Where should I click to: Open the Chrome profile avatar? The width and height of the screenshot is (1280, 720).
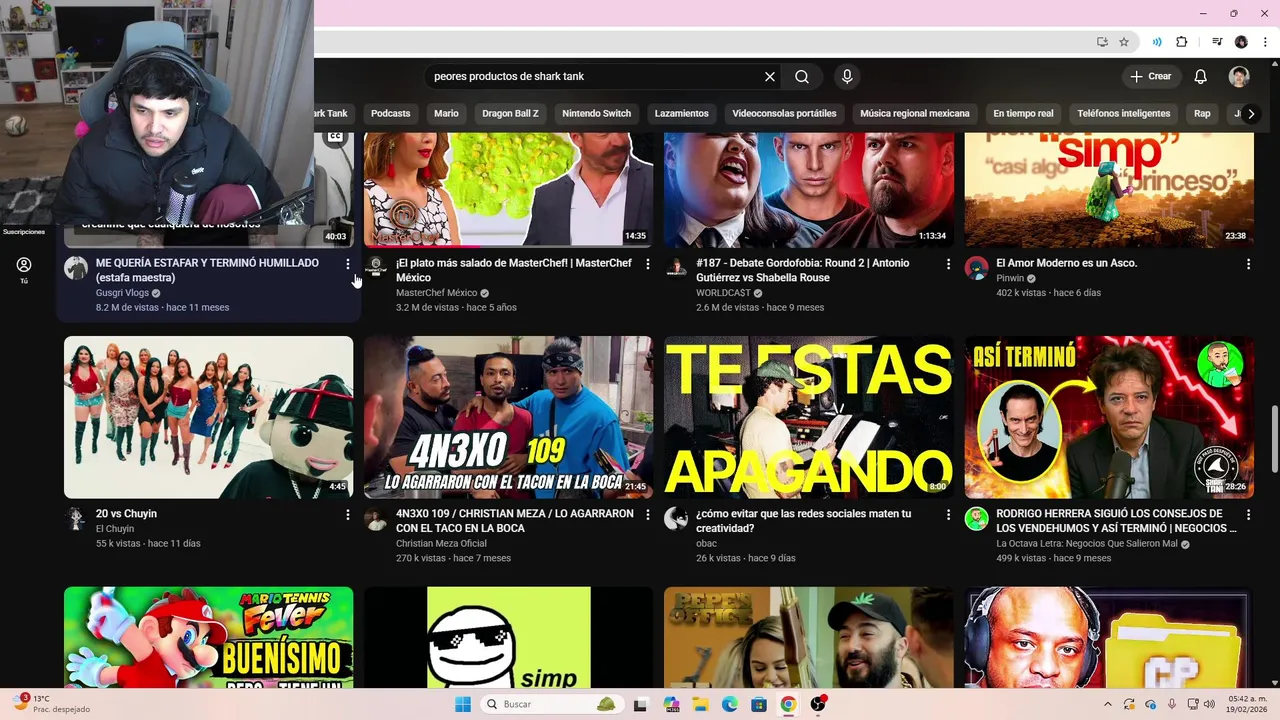[1241, 42]
